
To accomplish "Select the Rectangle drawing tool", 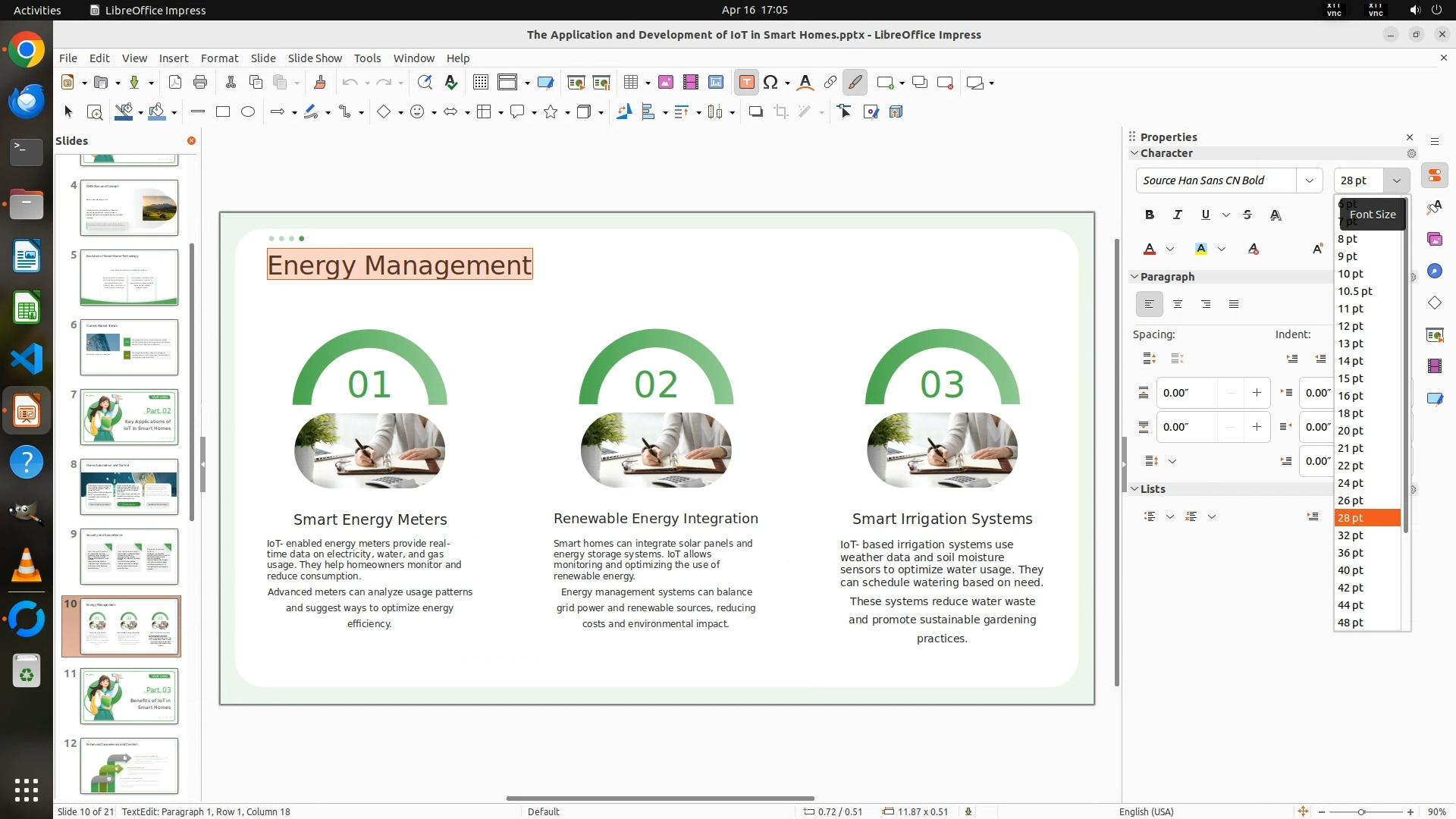I will 223,112.
